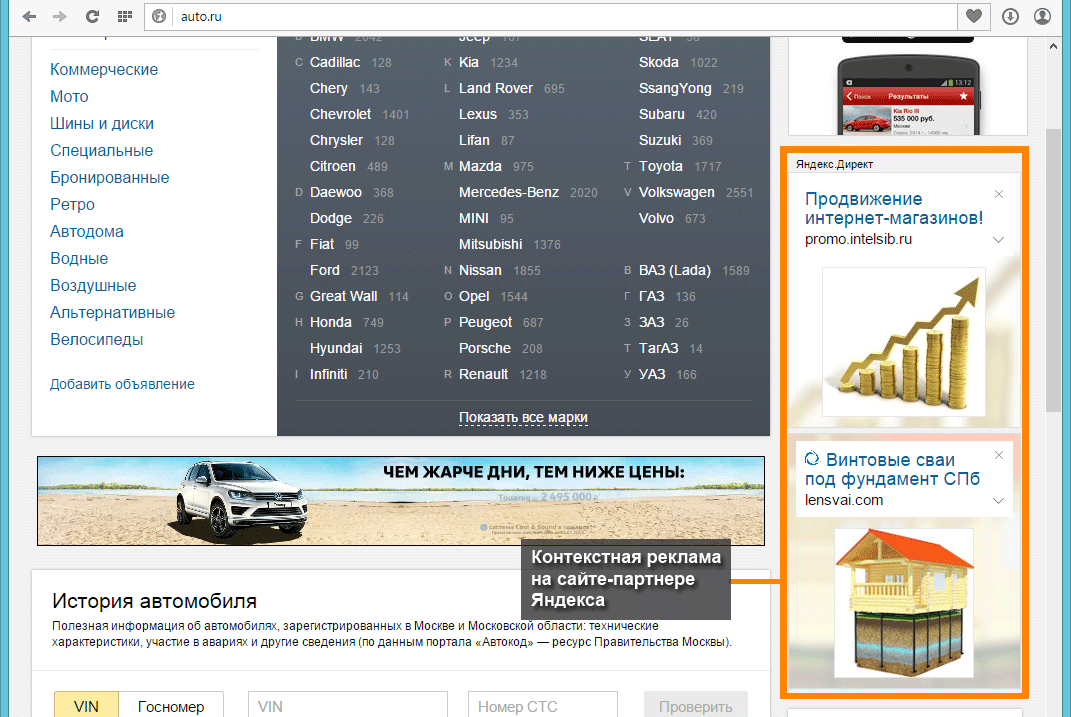Click the page scroll up arrow
Image resolution: width=1071 pixels, height=717 pixels.
[x=1053, y=47]
